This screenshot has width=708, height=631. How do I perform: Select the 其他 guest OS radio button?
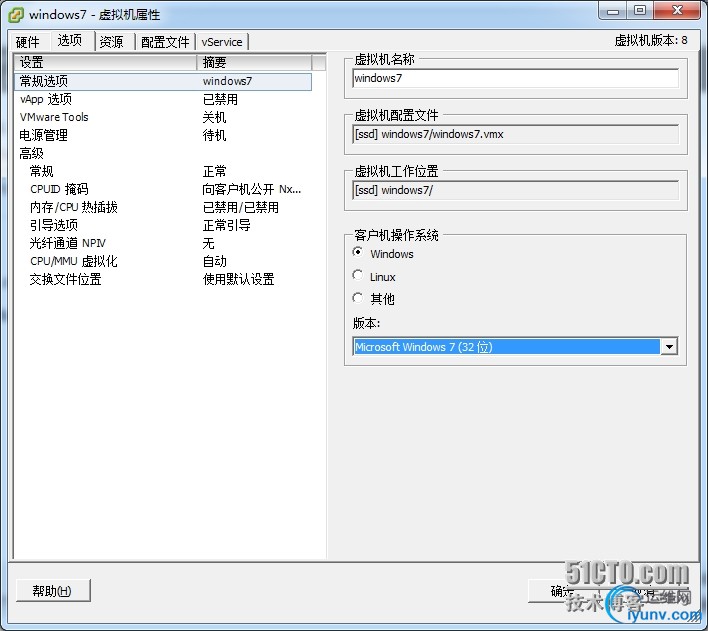pos(358,298)
